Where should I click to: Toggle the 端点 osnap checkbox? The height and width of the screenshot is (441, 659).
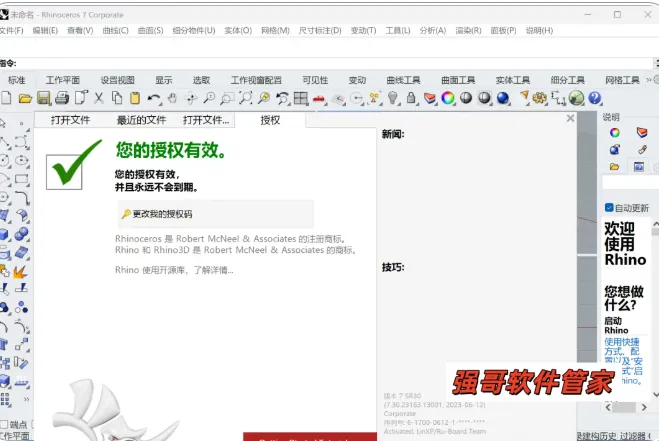coord(4,424)
